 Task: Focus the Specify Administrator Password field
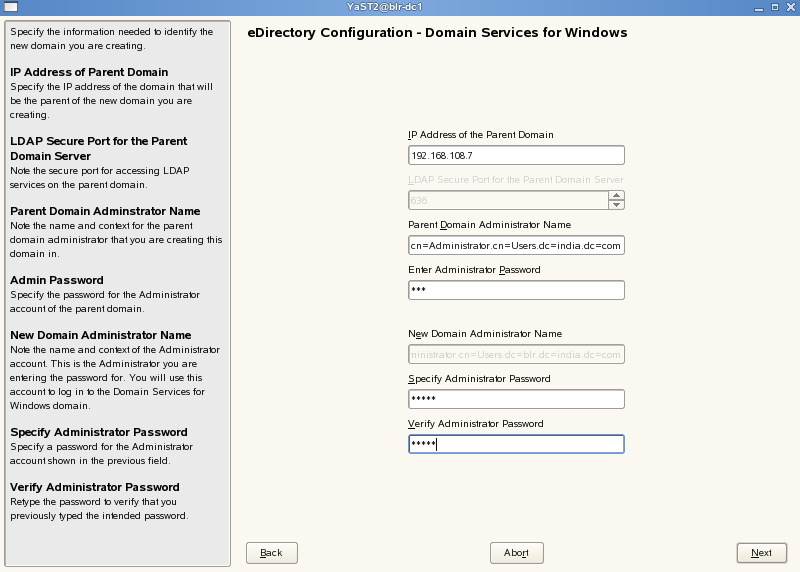516,399
